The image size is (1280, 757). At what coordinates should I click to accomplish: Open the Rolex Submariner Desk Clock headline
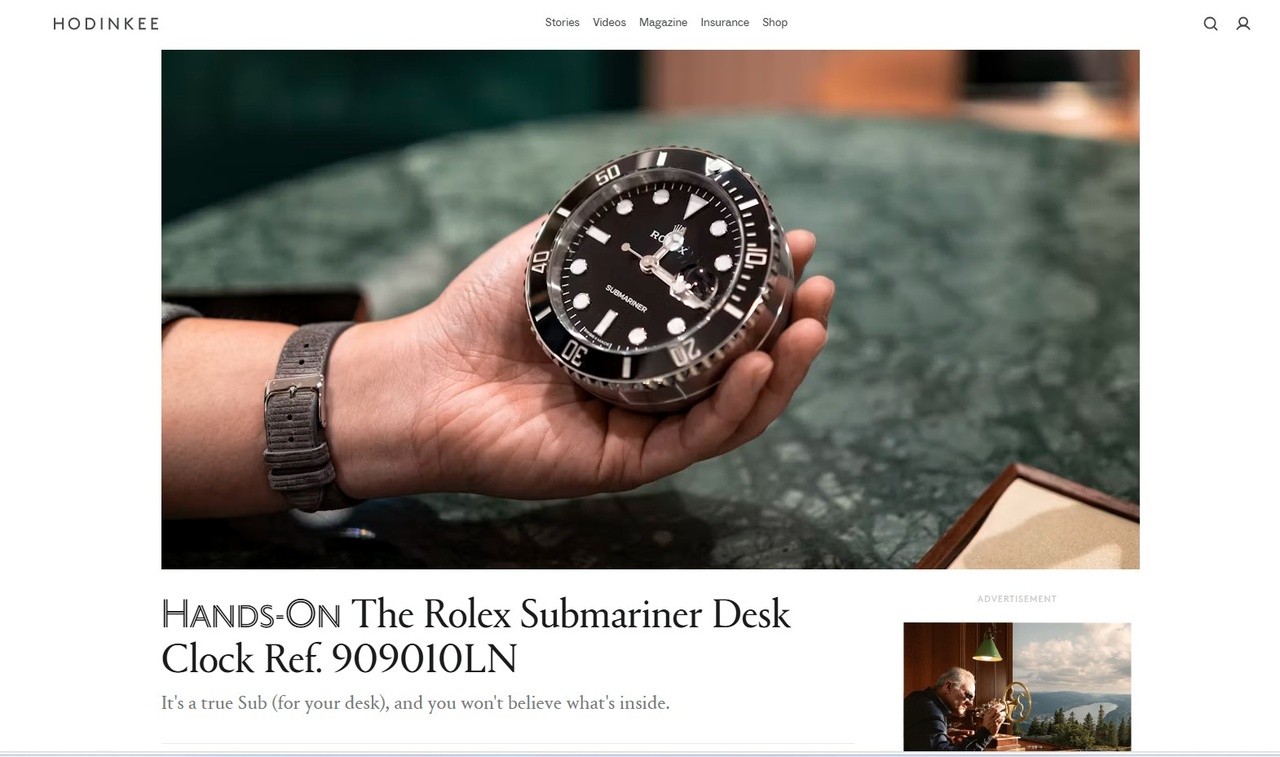pyautogui.click(x=476, y=636)
